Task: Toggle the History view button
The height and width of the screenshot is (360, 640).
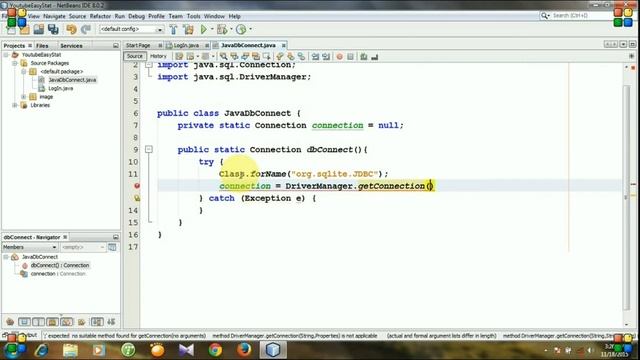Action: click(158, 56)
